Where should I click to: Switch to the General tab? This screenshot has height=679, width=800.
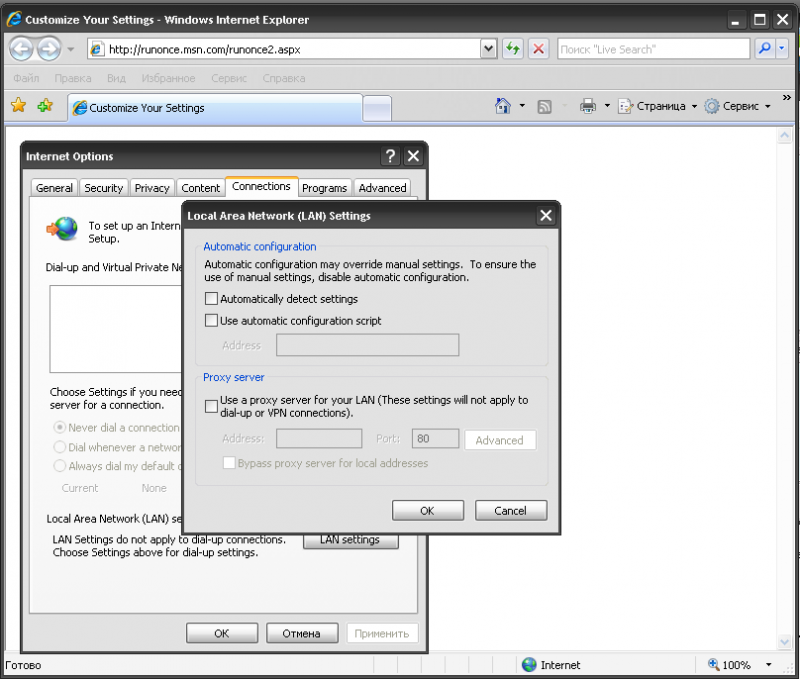pyautogui.click(x=54, y=188)
